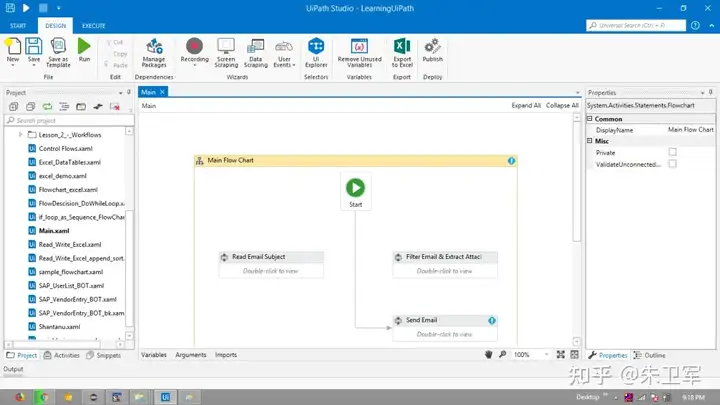This screenshot has width=720, height=405.
Task: Click the Refresh icon in Project panel
Action: (47, 107)
